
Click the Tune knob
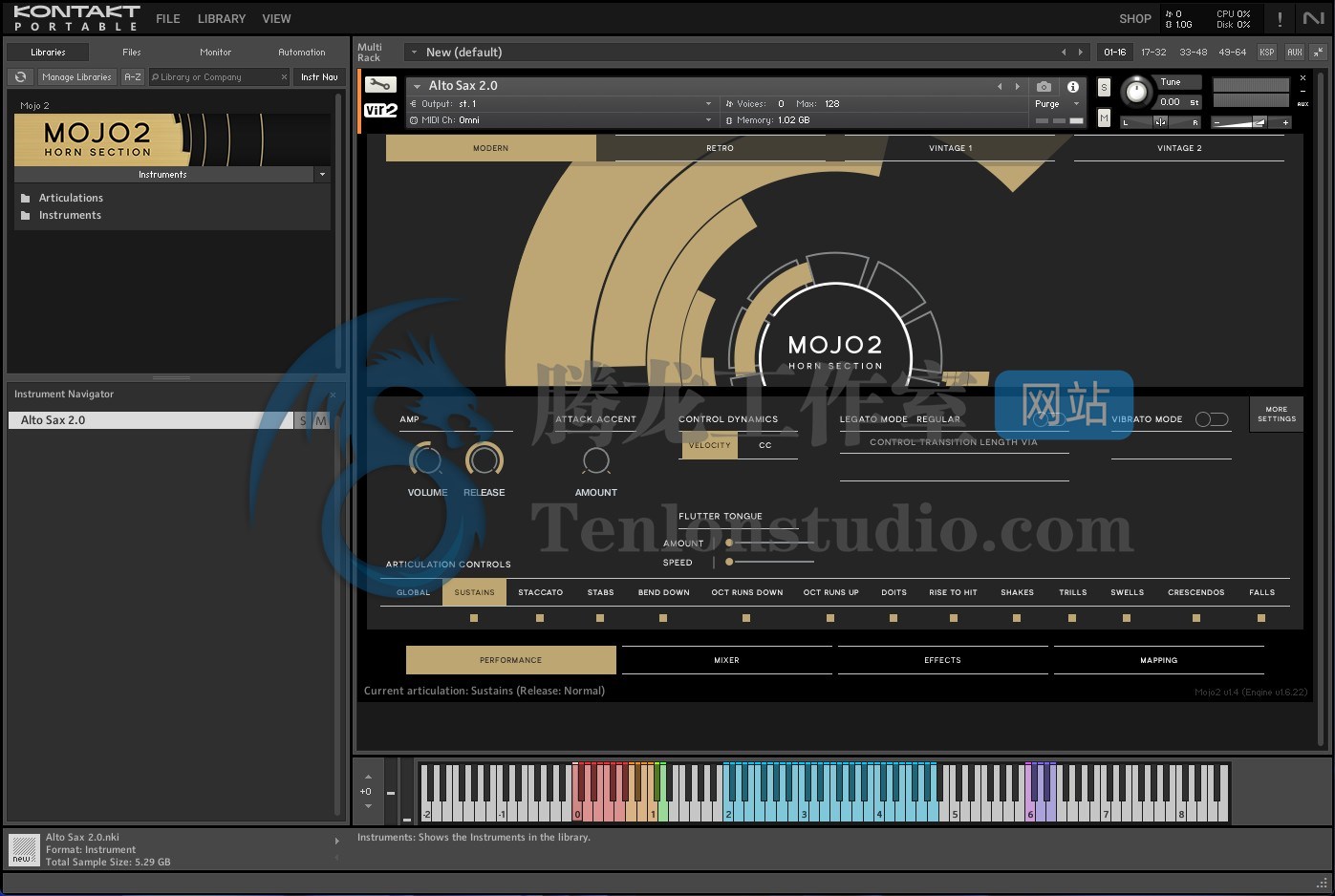[x=1136, y=91]
